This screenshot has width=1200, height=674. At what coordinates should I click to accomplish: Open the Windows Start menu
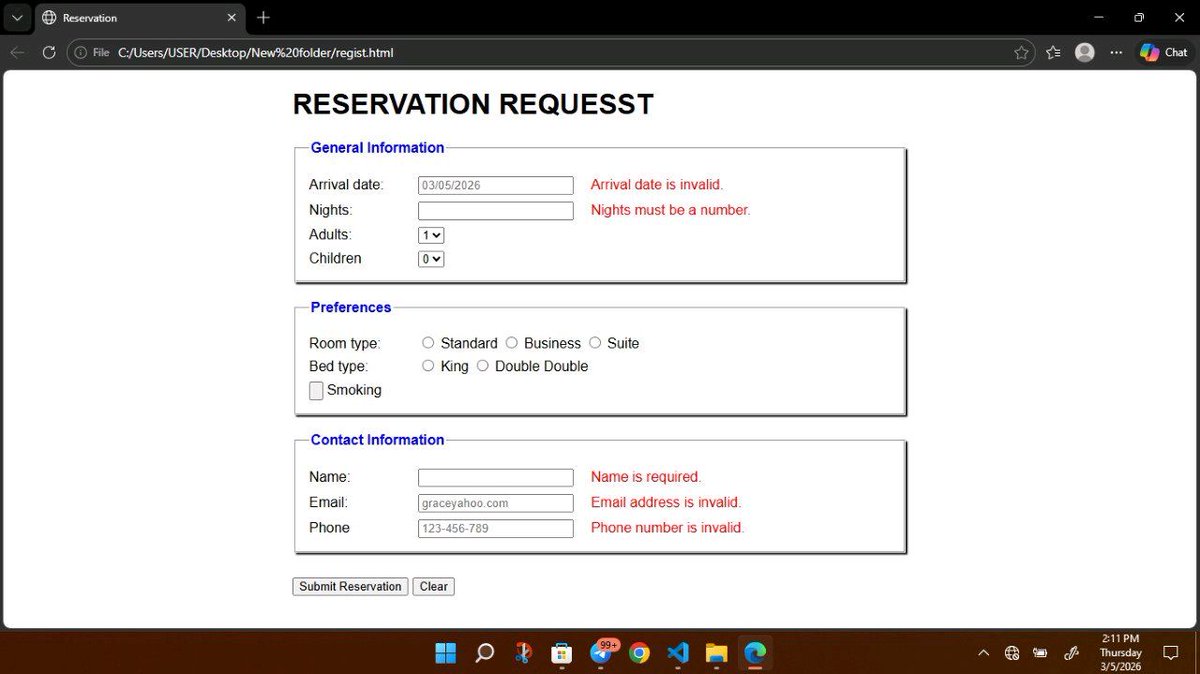tap(446, 653)
